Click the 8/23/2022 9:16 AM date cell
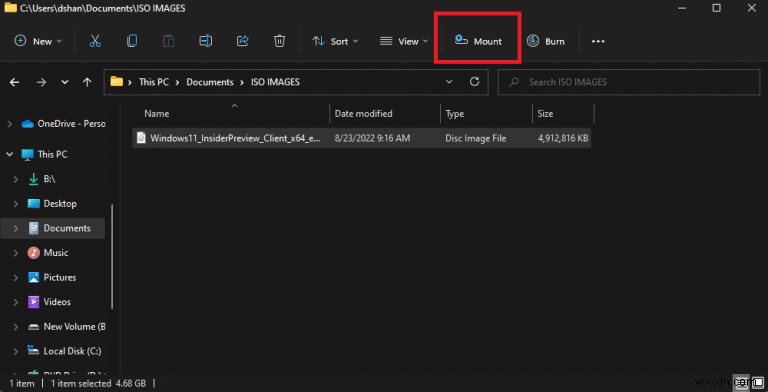Screen dimensions: 768x392 (372, 138)
